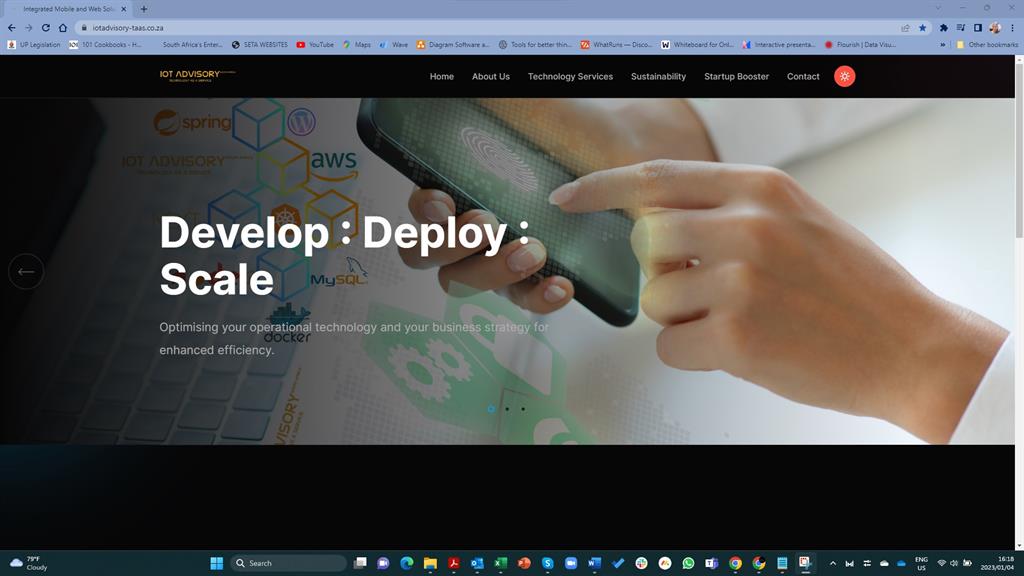Show hidden system tray icons
Screen dimensions: 1024x576
832,563
